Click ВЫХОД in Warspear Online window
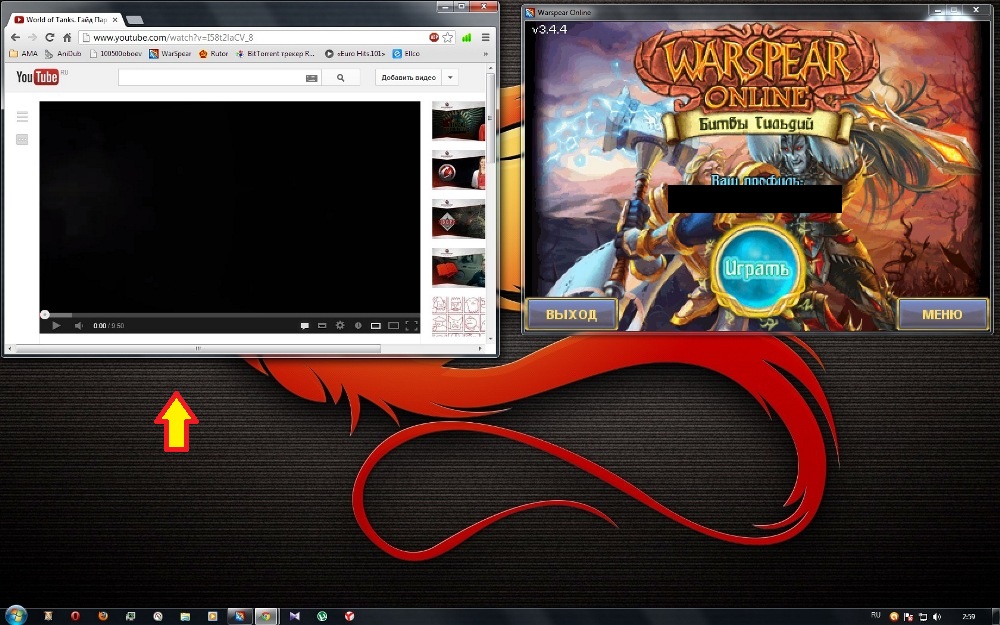This screenshot has width=1000, height=625. 571,314
